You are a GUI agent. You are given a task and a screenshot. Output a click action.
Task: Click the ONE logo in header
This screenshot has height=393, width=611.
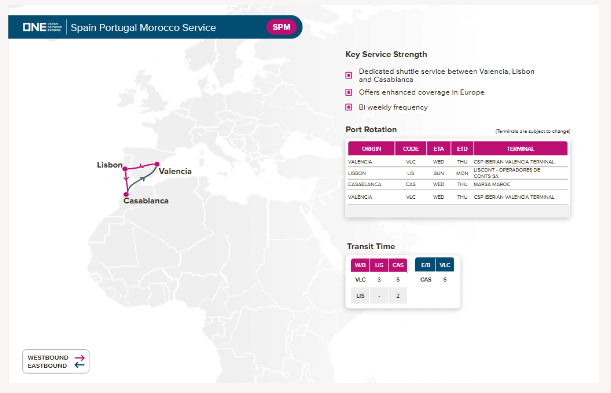pyautogui.click(x=42, y=27)
